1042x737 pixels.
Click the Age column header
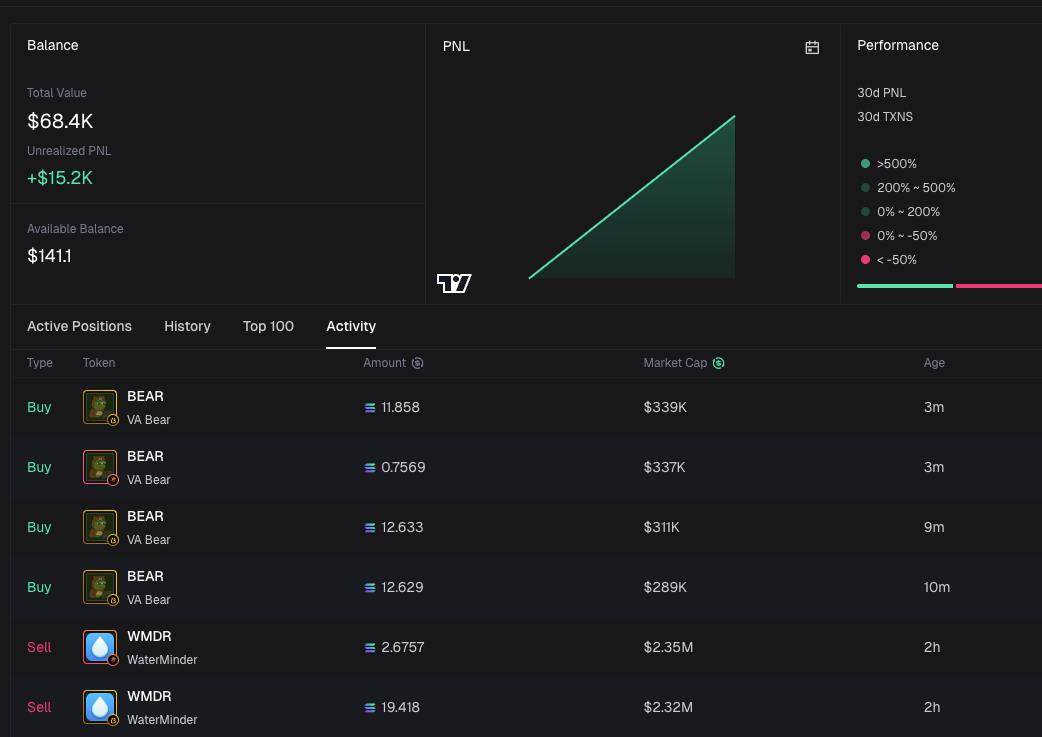(934, 363)
